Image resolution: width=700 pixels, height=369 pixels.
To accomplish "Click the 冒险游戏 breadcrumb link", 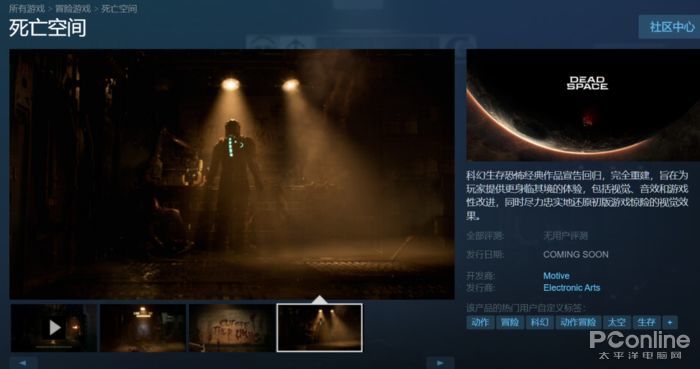I will [73, 8].
